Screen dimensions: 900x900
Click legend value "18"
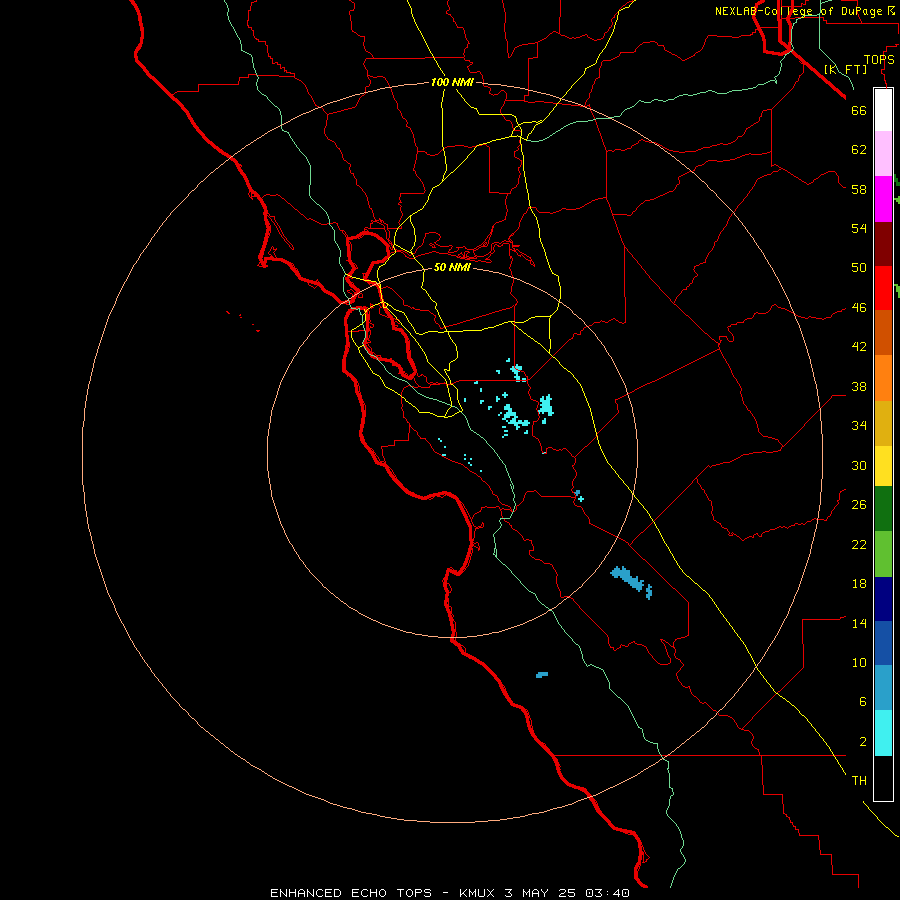(x=859, y=584)
